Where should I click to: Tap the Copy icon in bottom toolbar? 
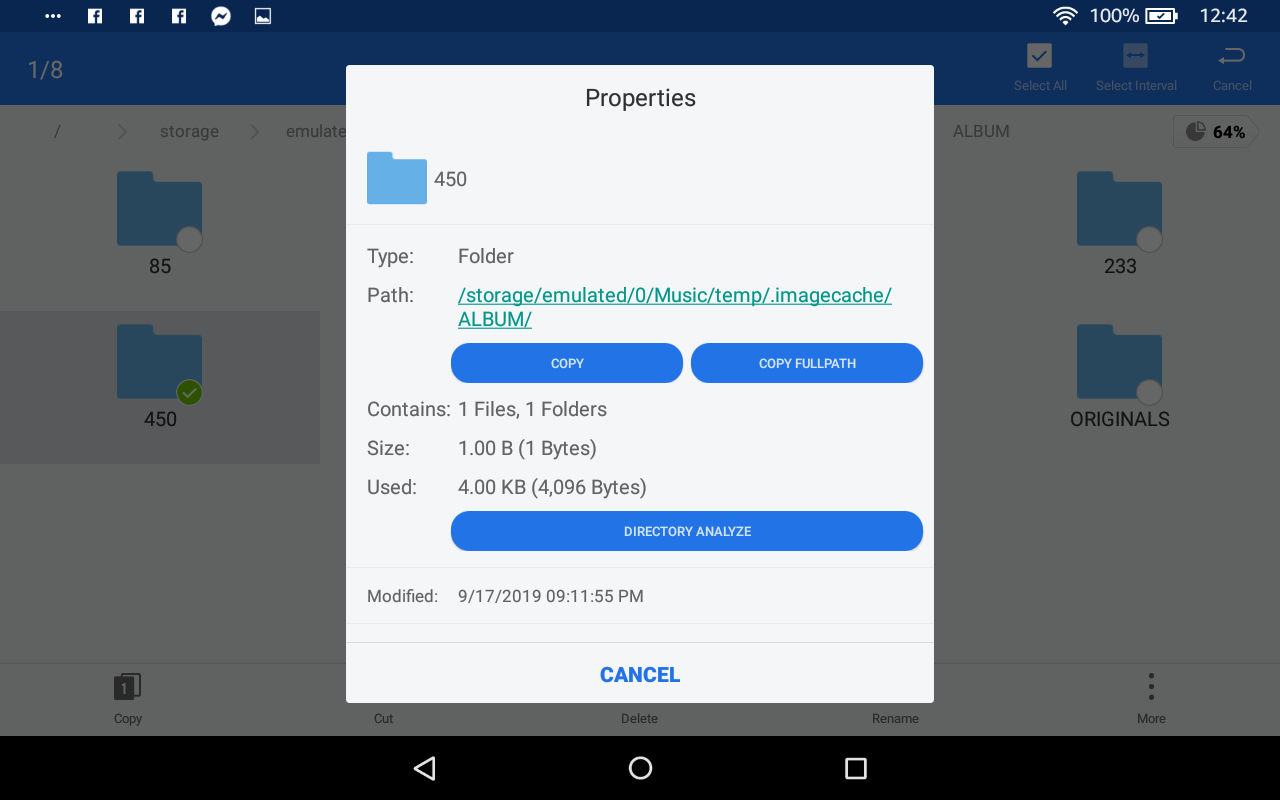[127, 687]
